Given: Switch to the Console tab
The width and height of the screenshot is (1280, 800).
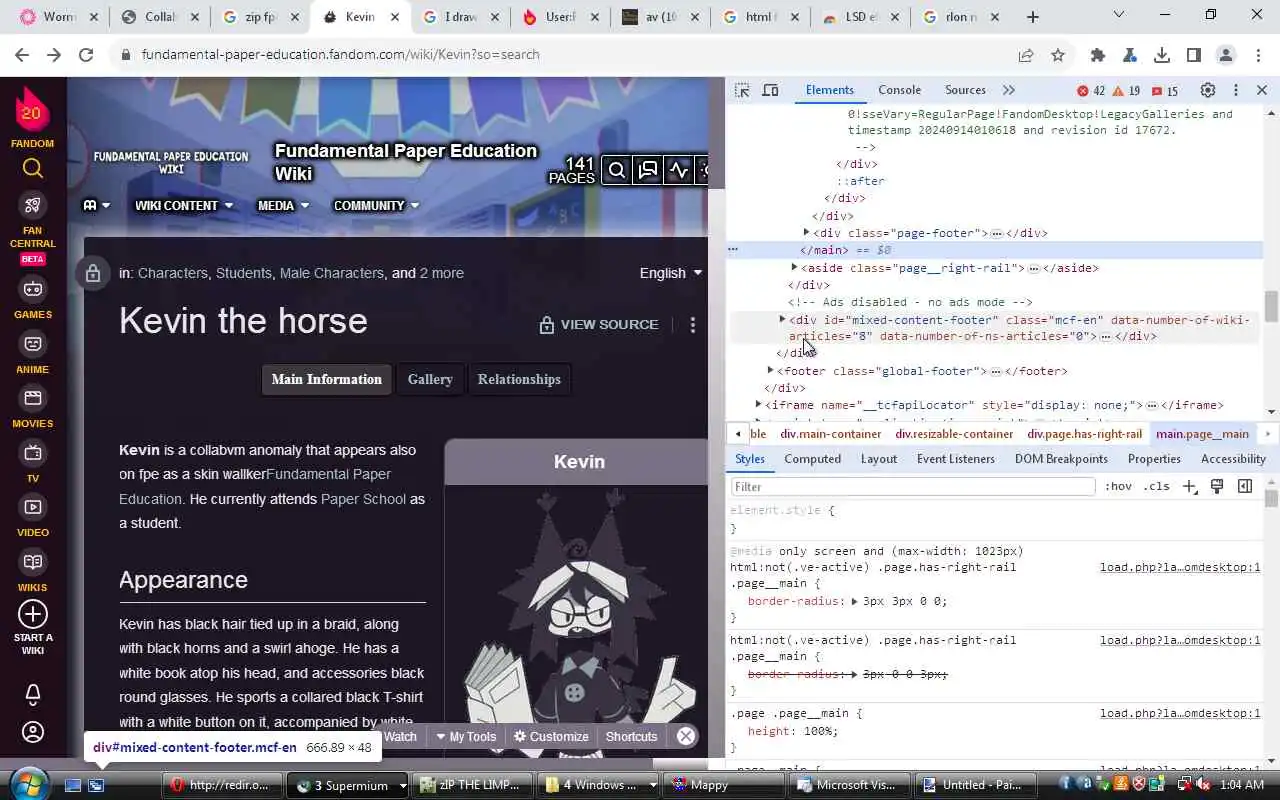Looking at the screenshot, I should (899, 90).
